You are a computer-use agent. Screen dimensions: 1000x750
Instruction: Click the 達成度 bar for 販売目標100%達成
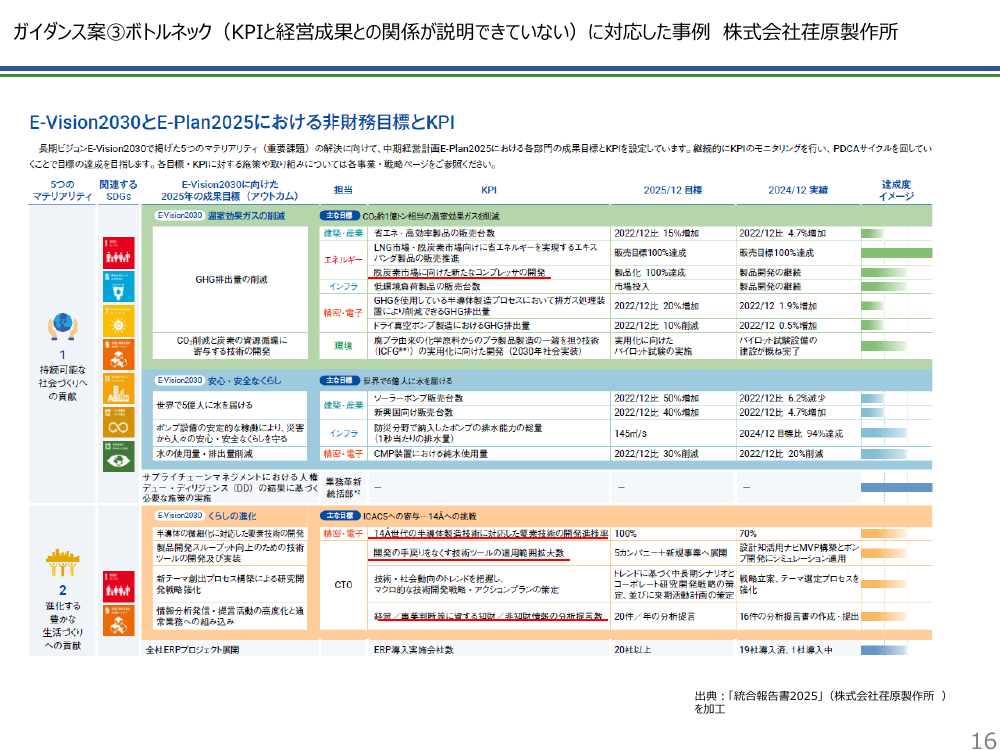pyautogui.click(x=896, y=253)
